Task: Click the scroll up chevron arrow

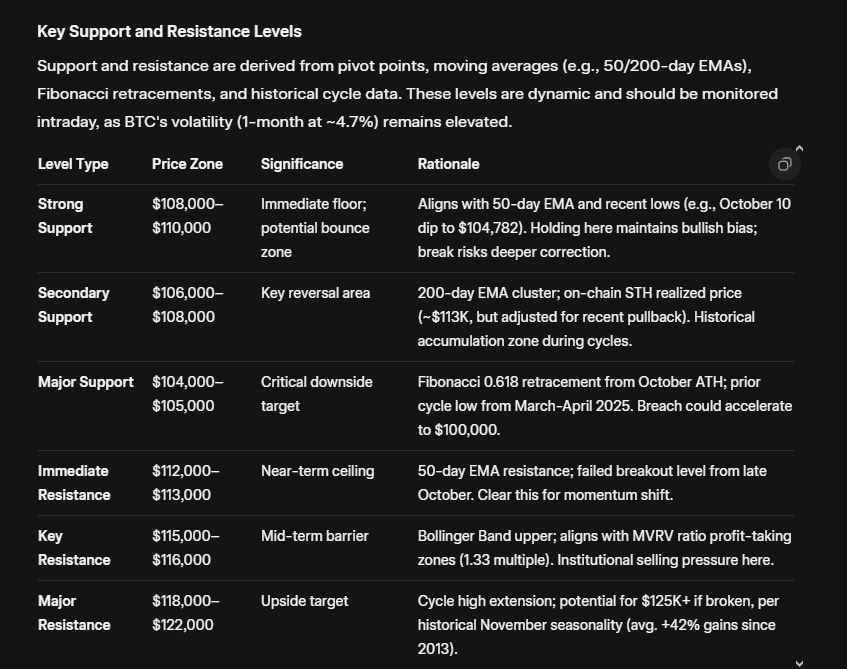Action: click(x=799, y=149)
